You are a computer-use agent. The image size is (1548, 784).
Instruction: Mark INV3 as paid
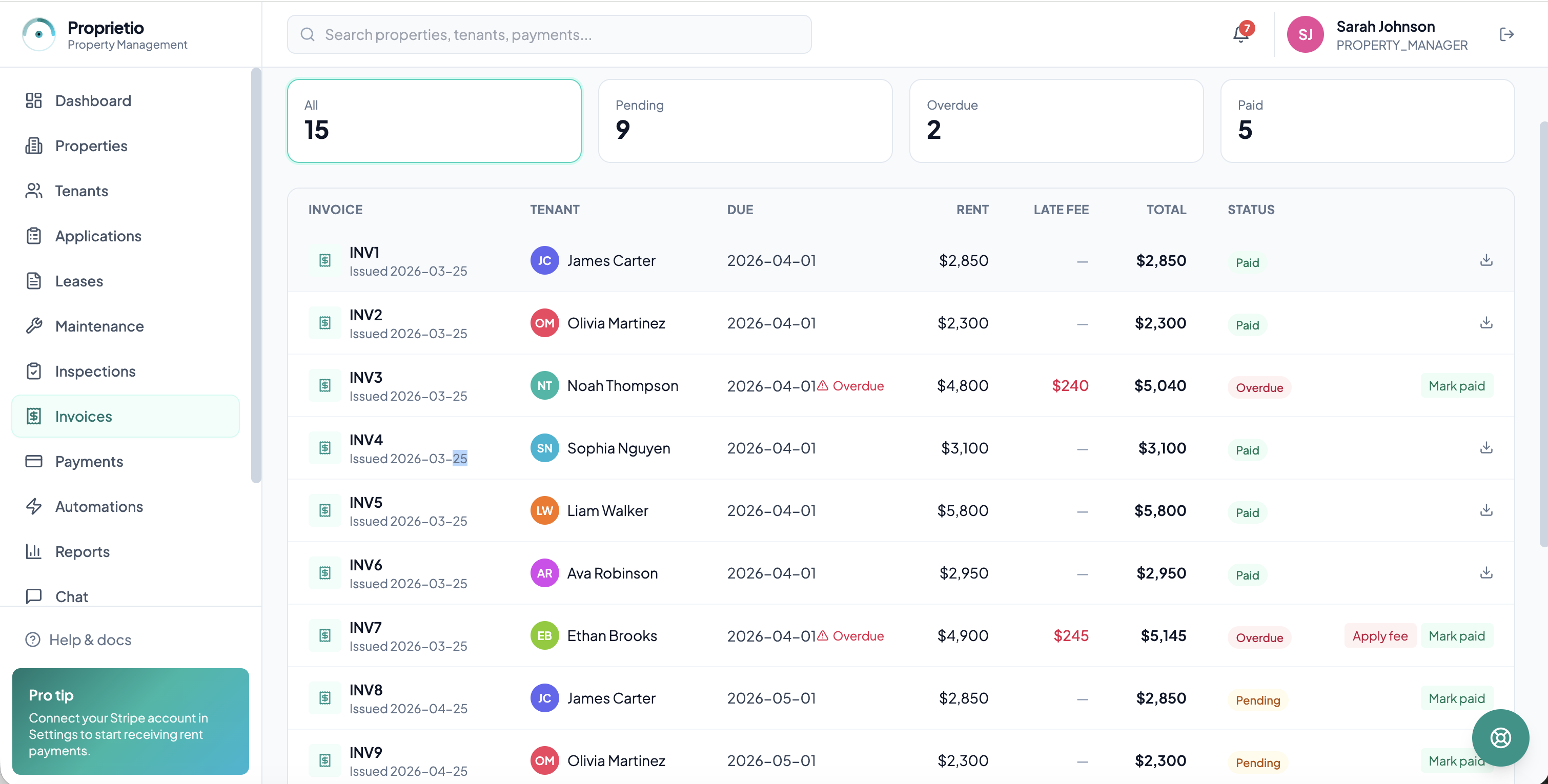(1456, 385)
